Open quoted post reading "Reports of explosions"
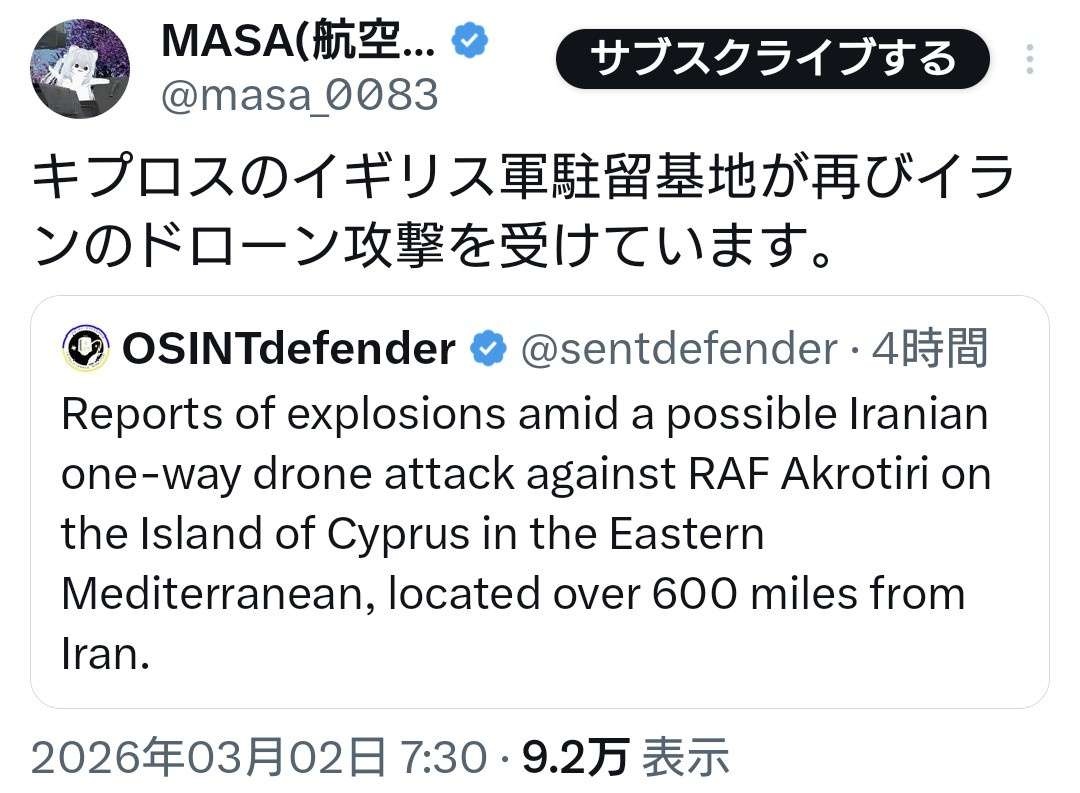This screenshot has height=793, width=1080. tap(525, 415)
